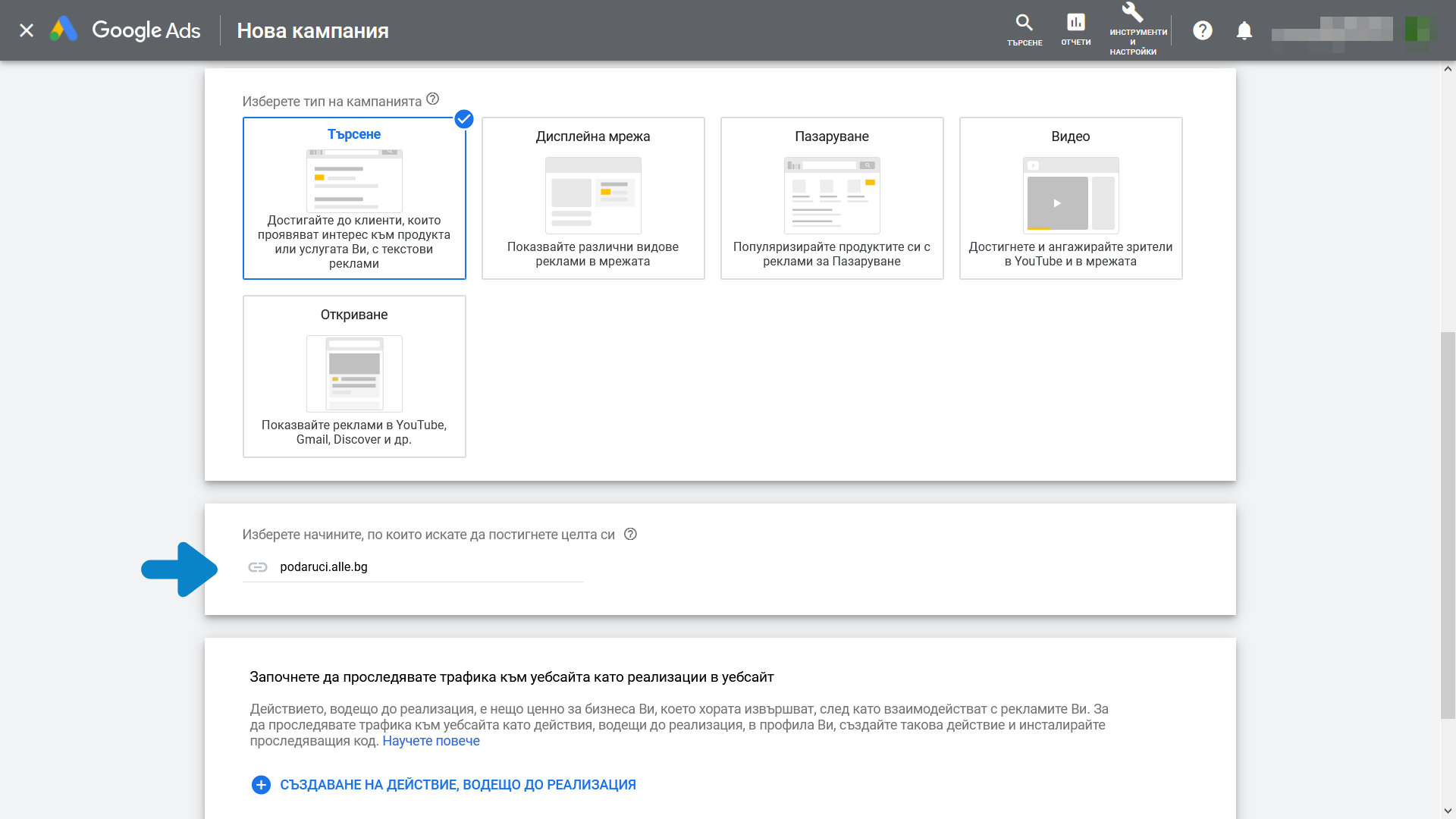
Task: Click the Дисплейна мрежа card illustration
Action: tap(593, 195)
